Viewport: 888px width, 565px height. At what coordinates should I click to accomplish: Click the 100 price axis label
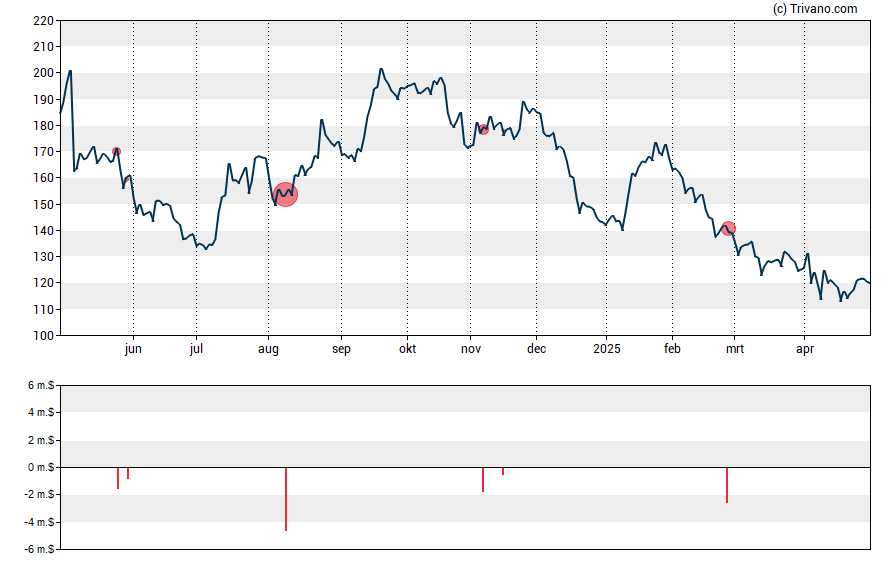[44, 336]
